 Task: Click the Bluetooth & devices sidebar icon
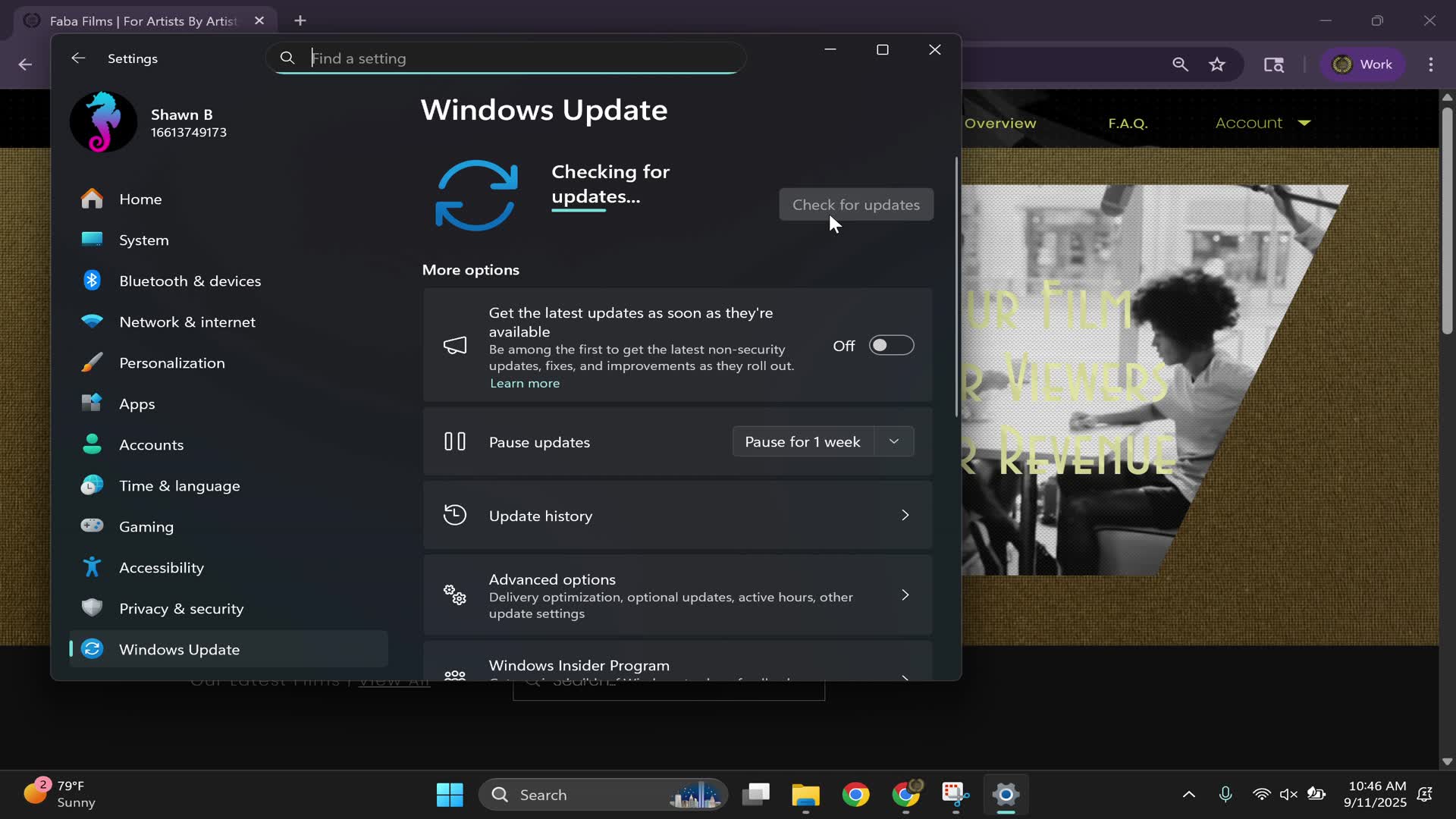92,281
